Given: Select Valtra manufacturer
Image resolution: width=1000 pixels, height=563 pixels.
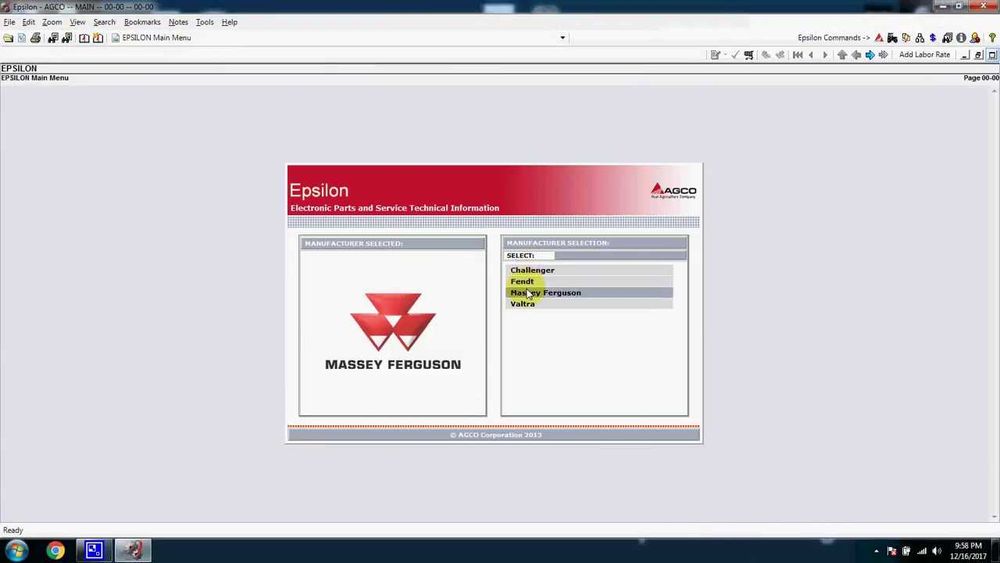Looking at the screenshot, I should point(589,304).
